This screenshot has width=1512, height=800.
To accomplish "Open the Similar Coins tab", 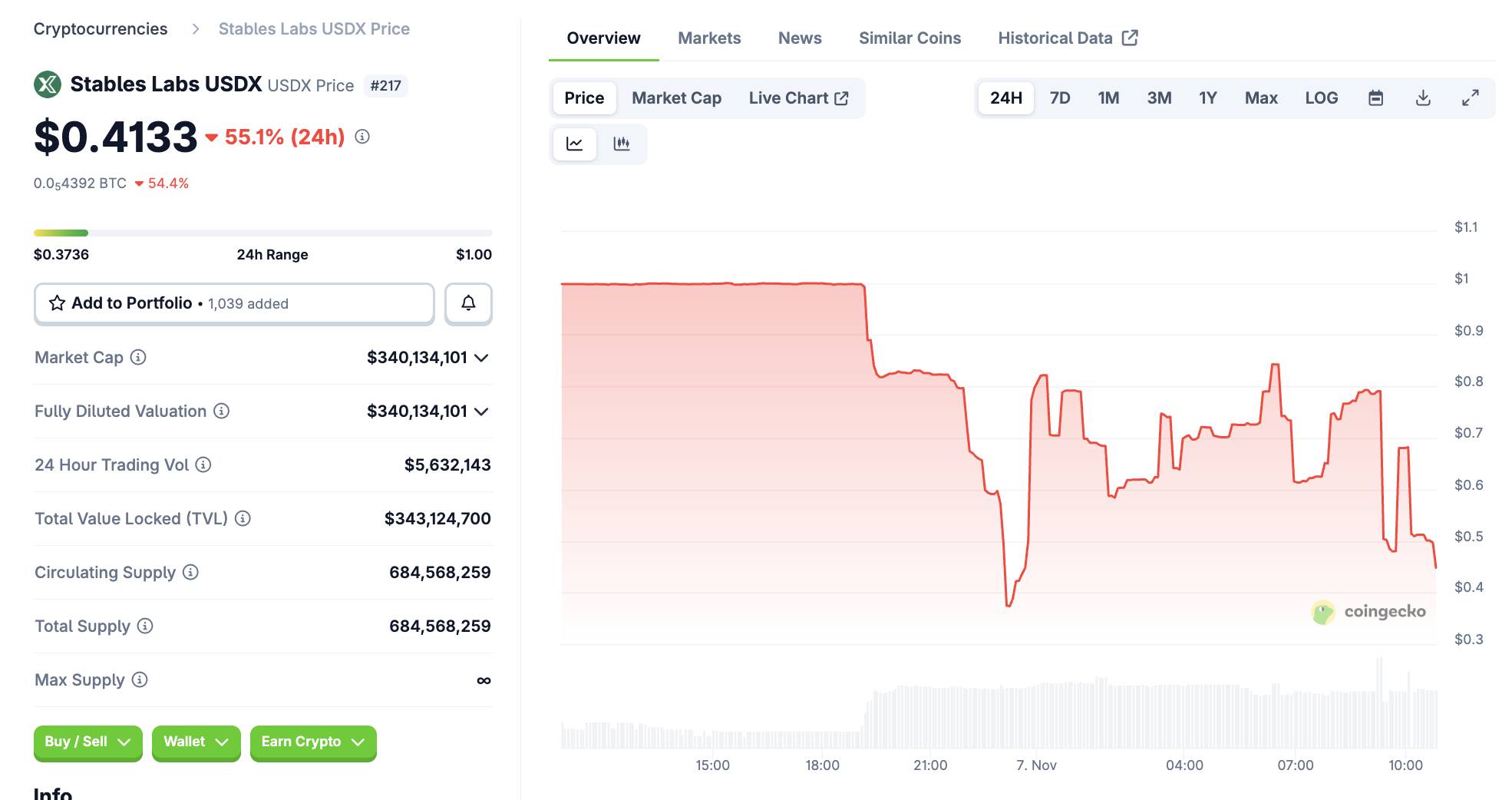I will [910, 38].
